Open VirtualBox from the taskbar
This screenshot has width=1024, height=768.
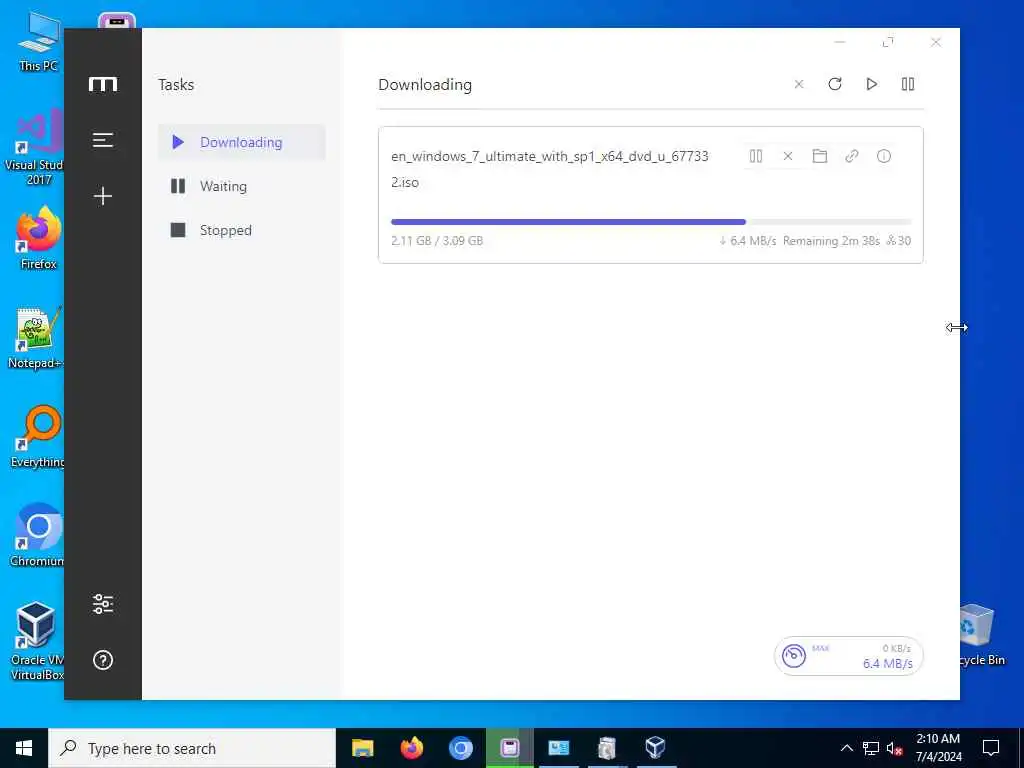tap(655, 748)
